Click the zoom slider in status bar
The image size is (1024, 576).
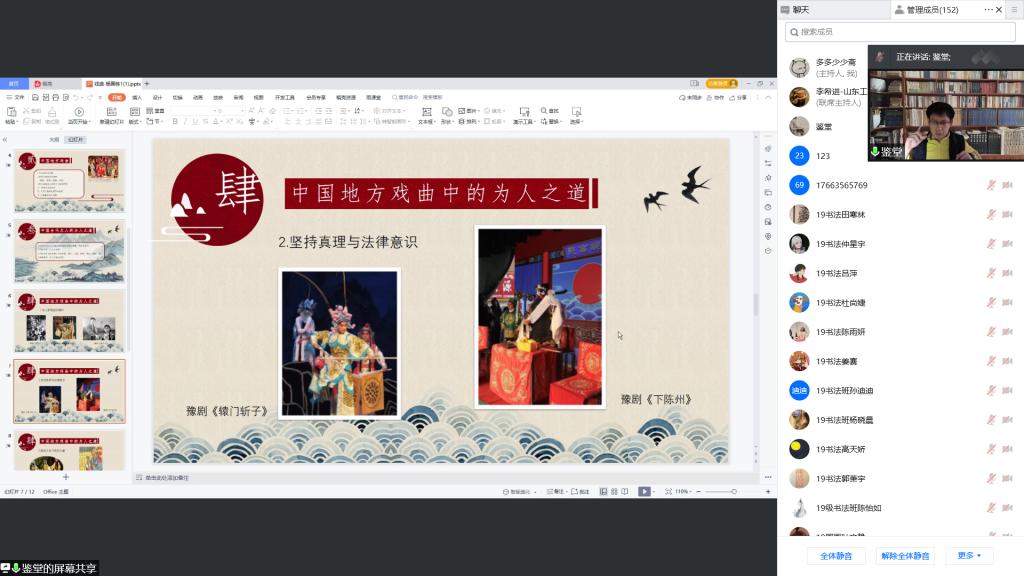click(720, 492)
